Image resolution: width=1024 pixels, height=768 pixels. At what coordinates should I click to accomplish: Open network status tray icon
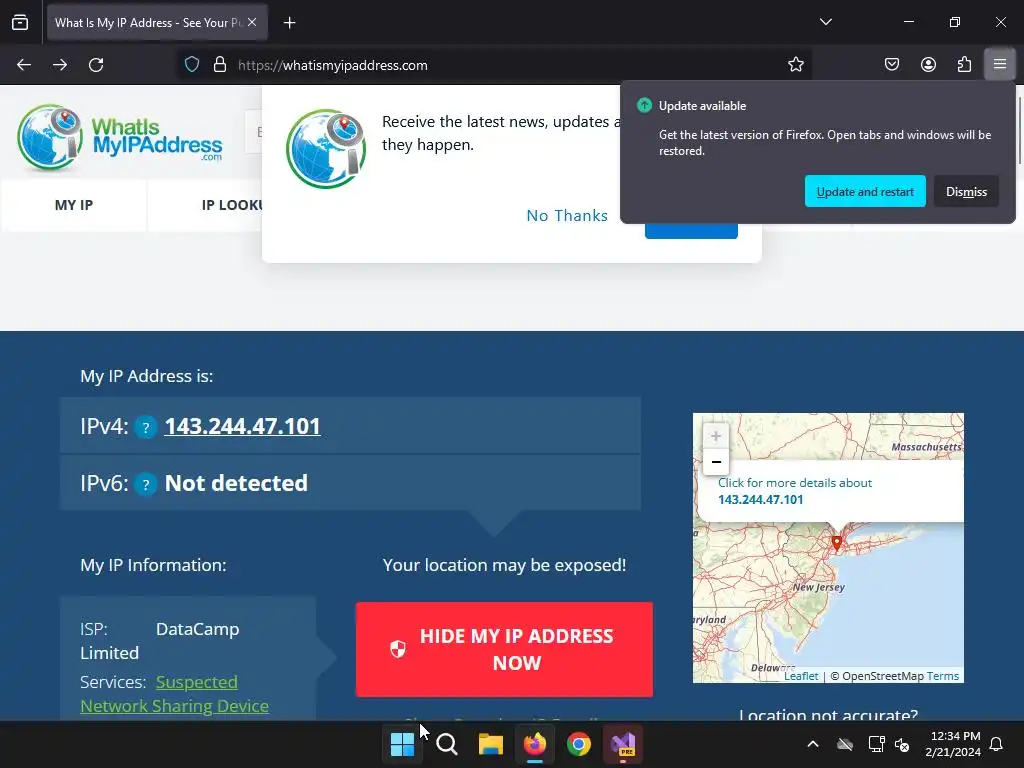pyautogui.click(x=876, y=744)
